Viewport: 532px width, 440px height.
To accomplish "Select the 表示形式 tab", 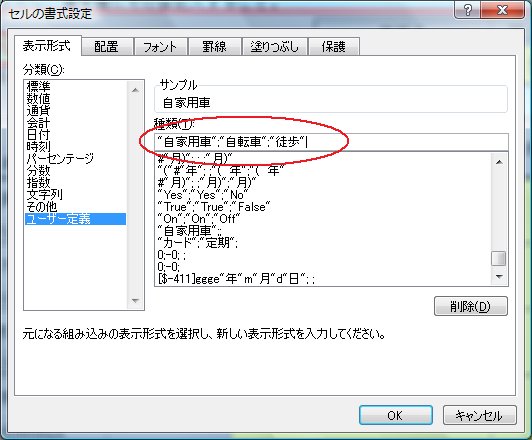I will point(47,45).
